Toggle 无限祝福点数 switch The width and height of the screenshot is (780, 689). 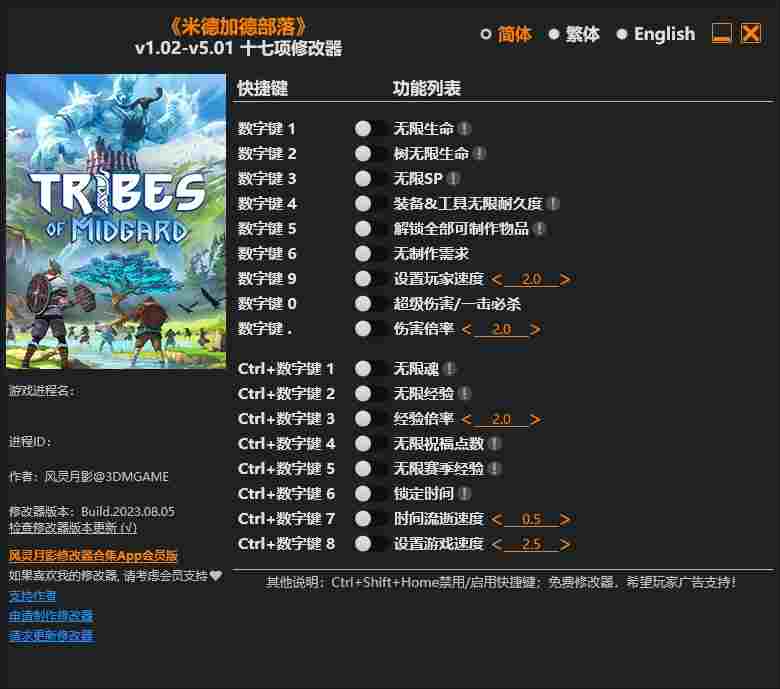click(x=370, y=443)
